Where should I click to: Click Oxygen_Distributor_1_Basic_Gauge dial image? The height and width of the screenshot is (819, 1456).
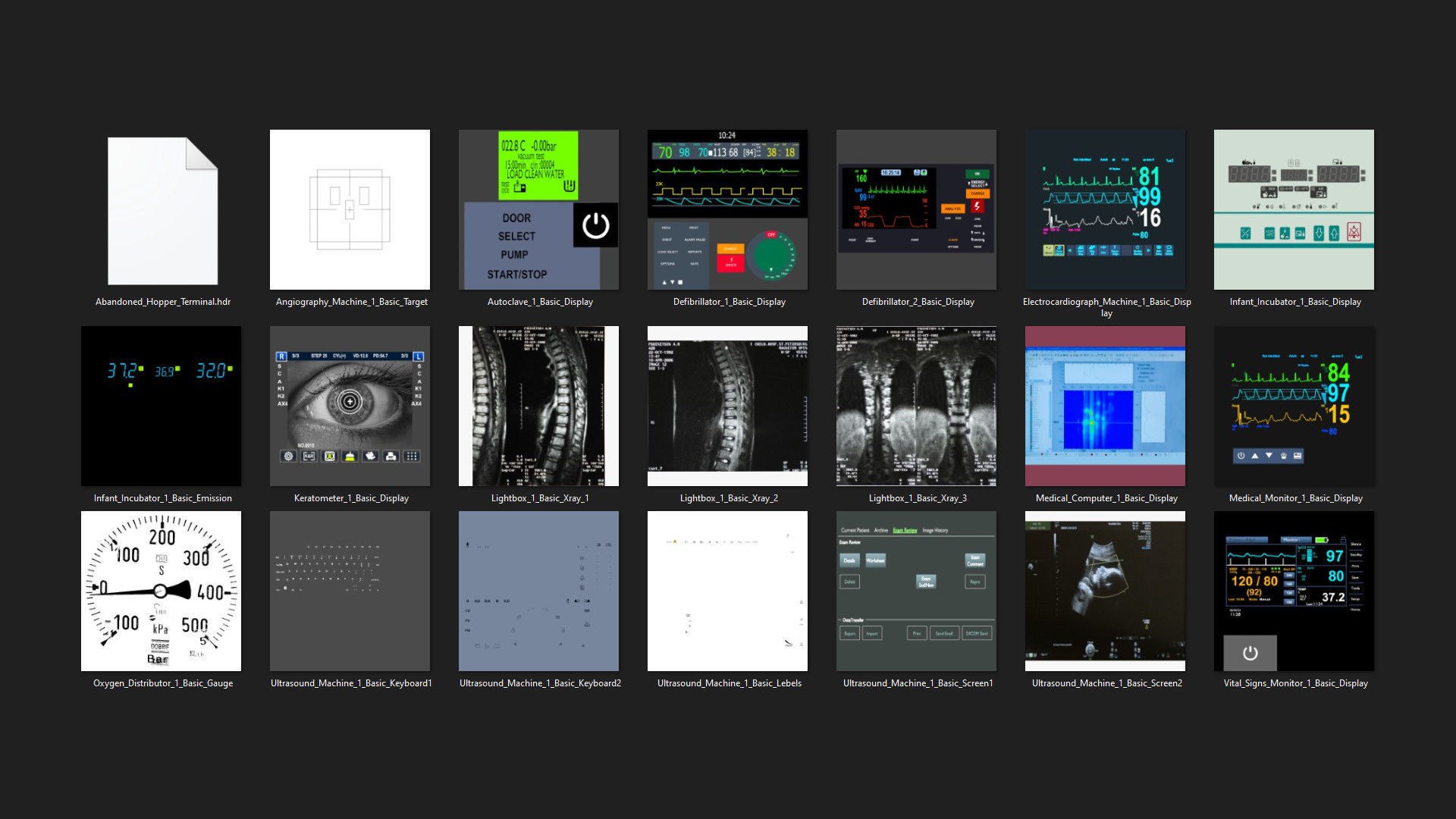(x=161, y=591)
